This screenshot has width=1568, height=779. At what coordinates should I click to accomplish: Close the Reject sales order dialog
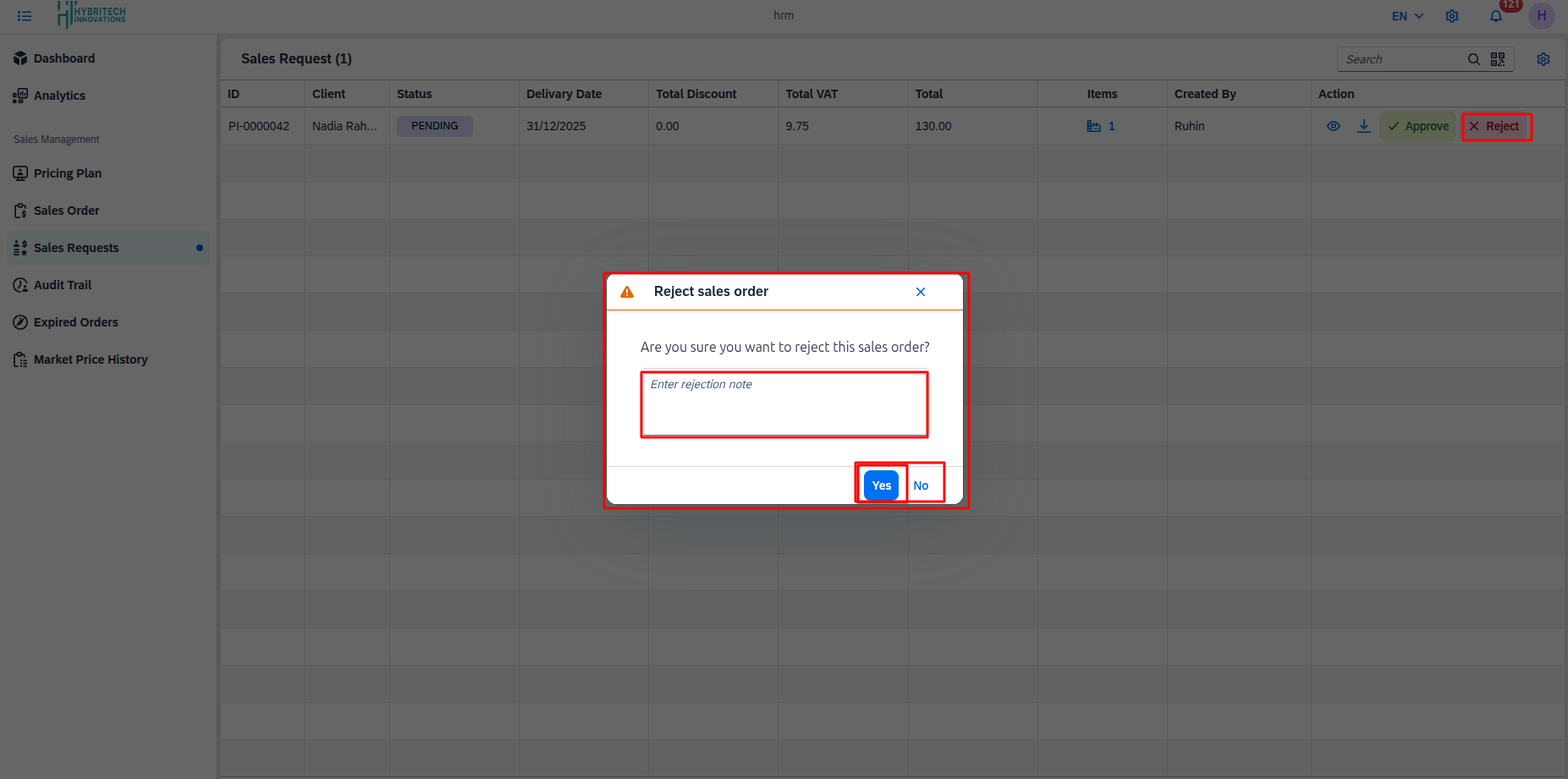(920, 291)
